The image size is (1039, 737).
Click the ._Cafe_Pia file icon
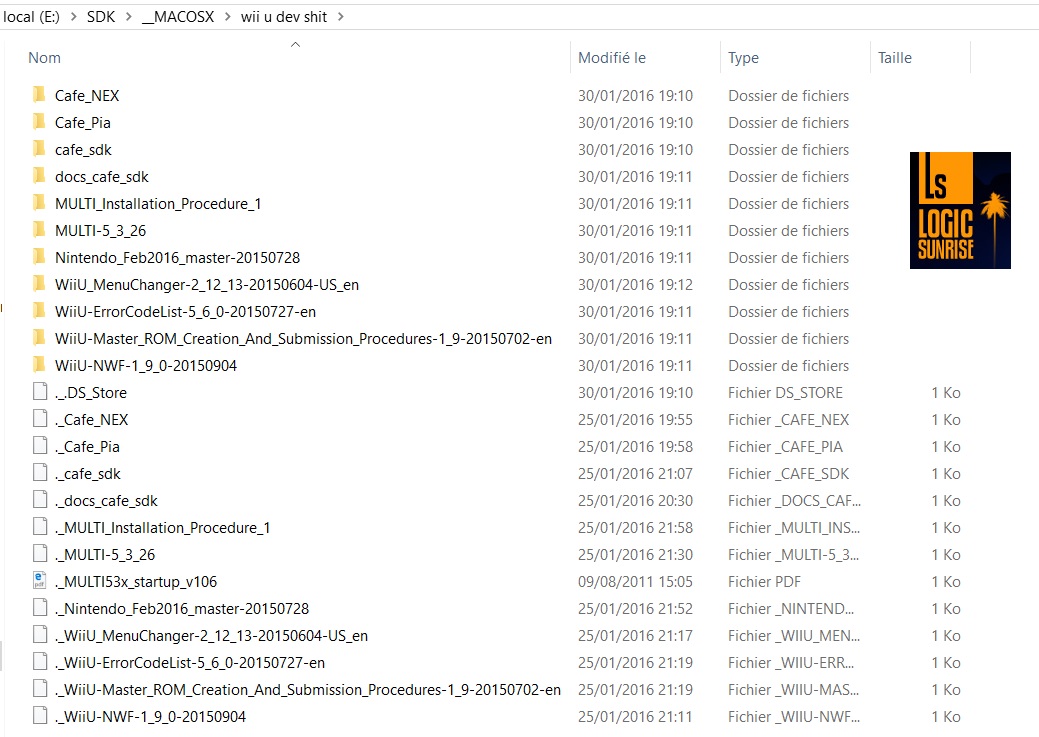(40, 446)
